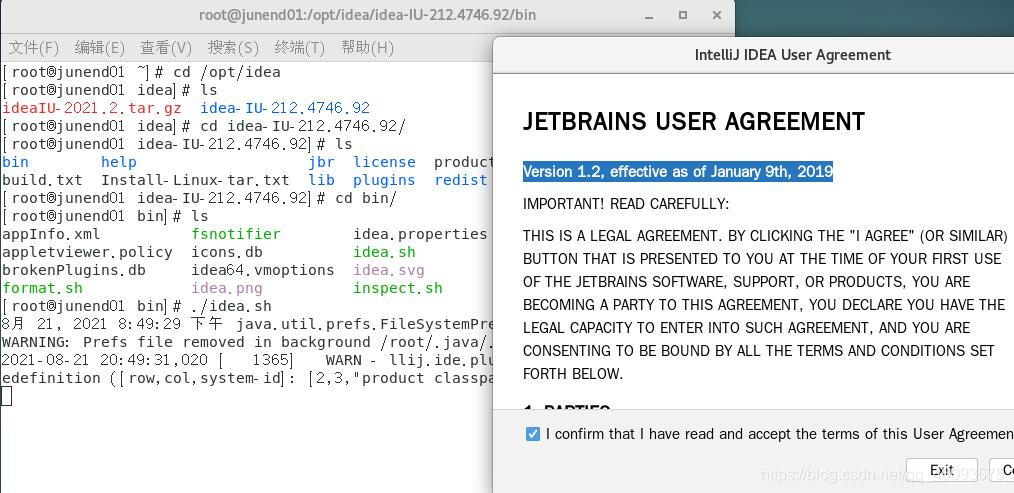Click the ./idea.sh command line
This screenshot has width=1014, height=493.
231,306
